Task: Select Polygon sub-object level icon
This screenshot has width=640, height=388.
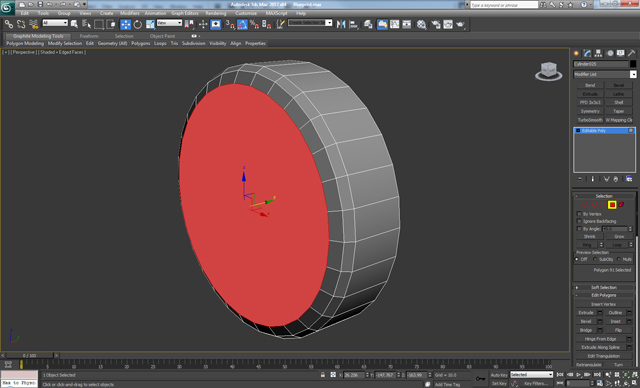Action: 612,205
